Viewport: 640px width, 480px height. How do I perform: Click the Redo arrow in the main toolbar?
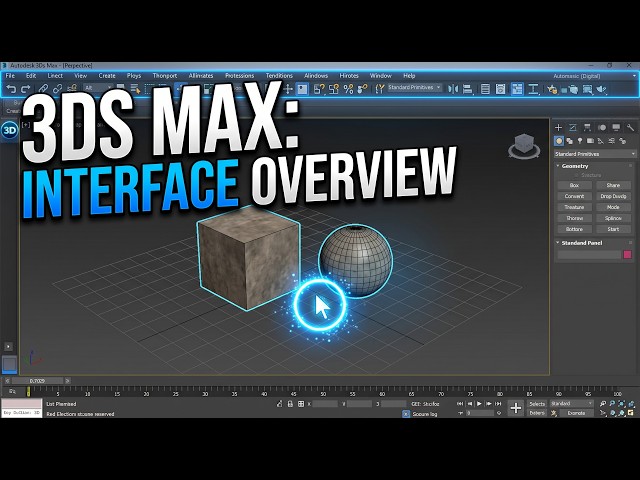coord(25,89)
